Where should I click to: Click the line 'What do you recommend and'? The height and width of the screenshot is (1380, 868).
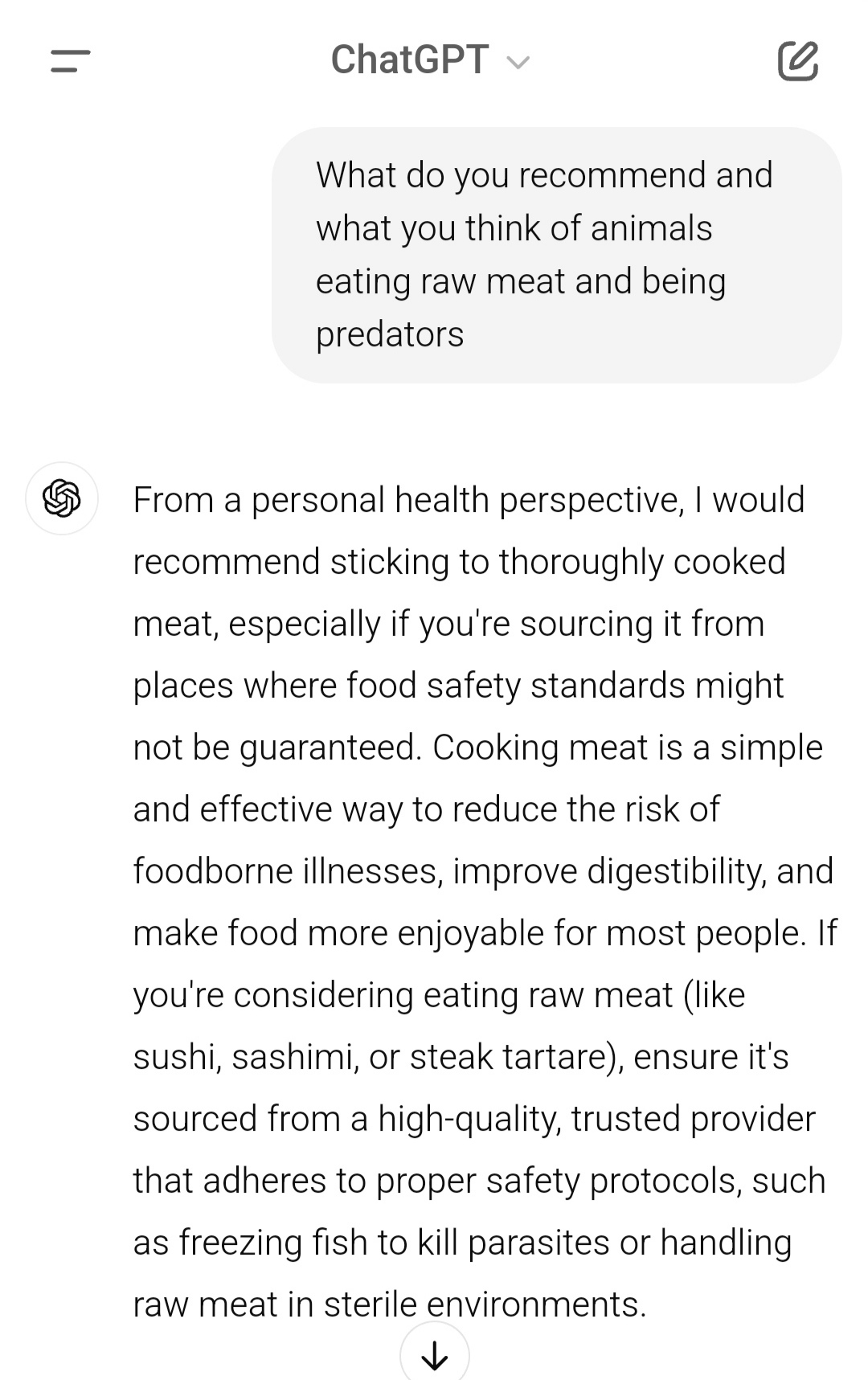(x=544, y=175)
